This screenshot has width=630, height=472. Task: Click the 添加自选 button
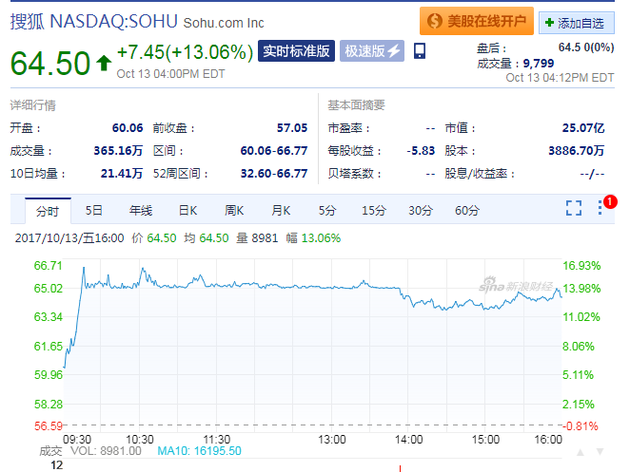(x=576, y=23)
